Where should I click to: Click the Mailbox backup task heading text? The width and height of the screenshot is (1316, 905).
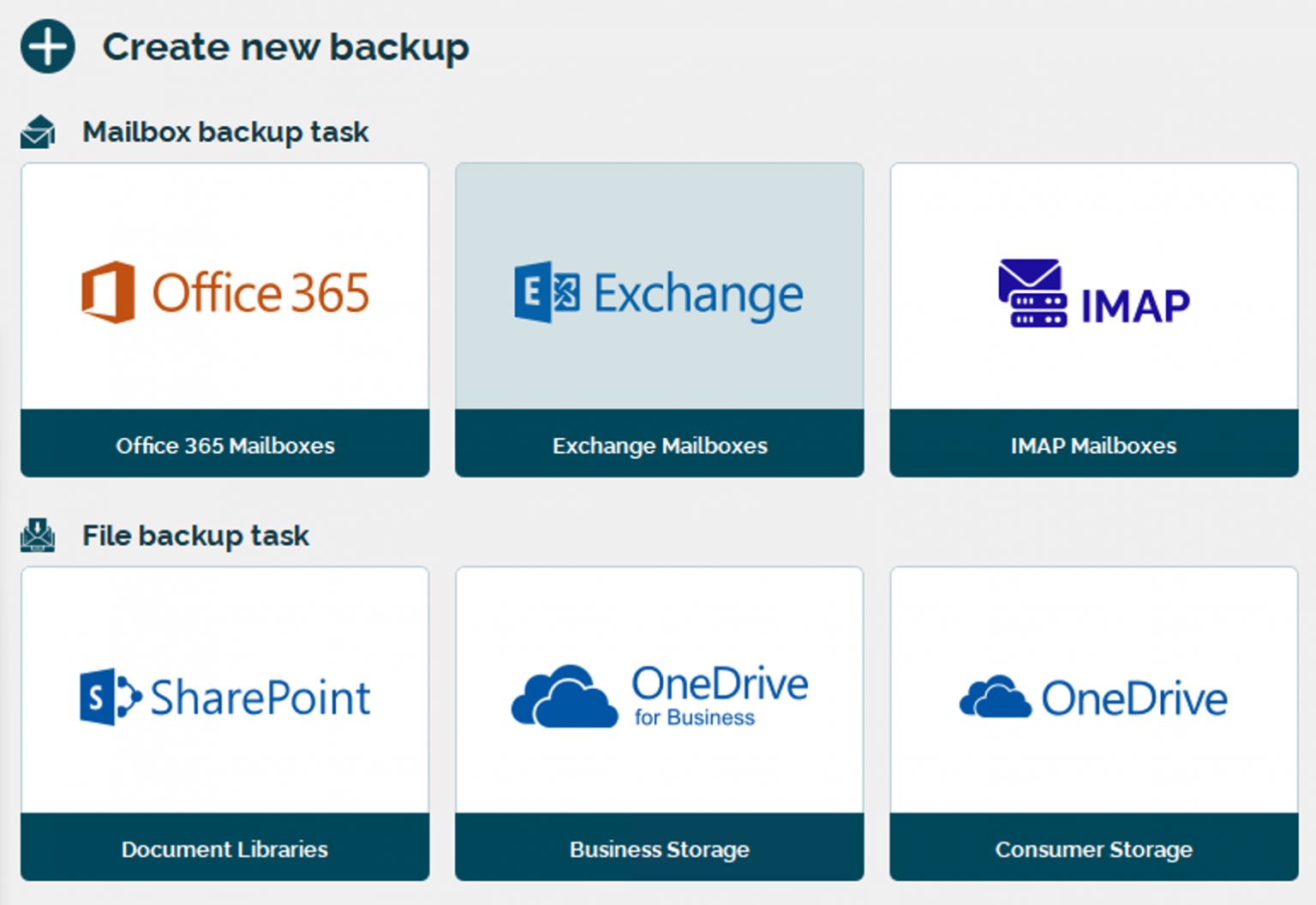coord(224,130)
